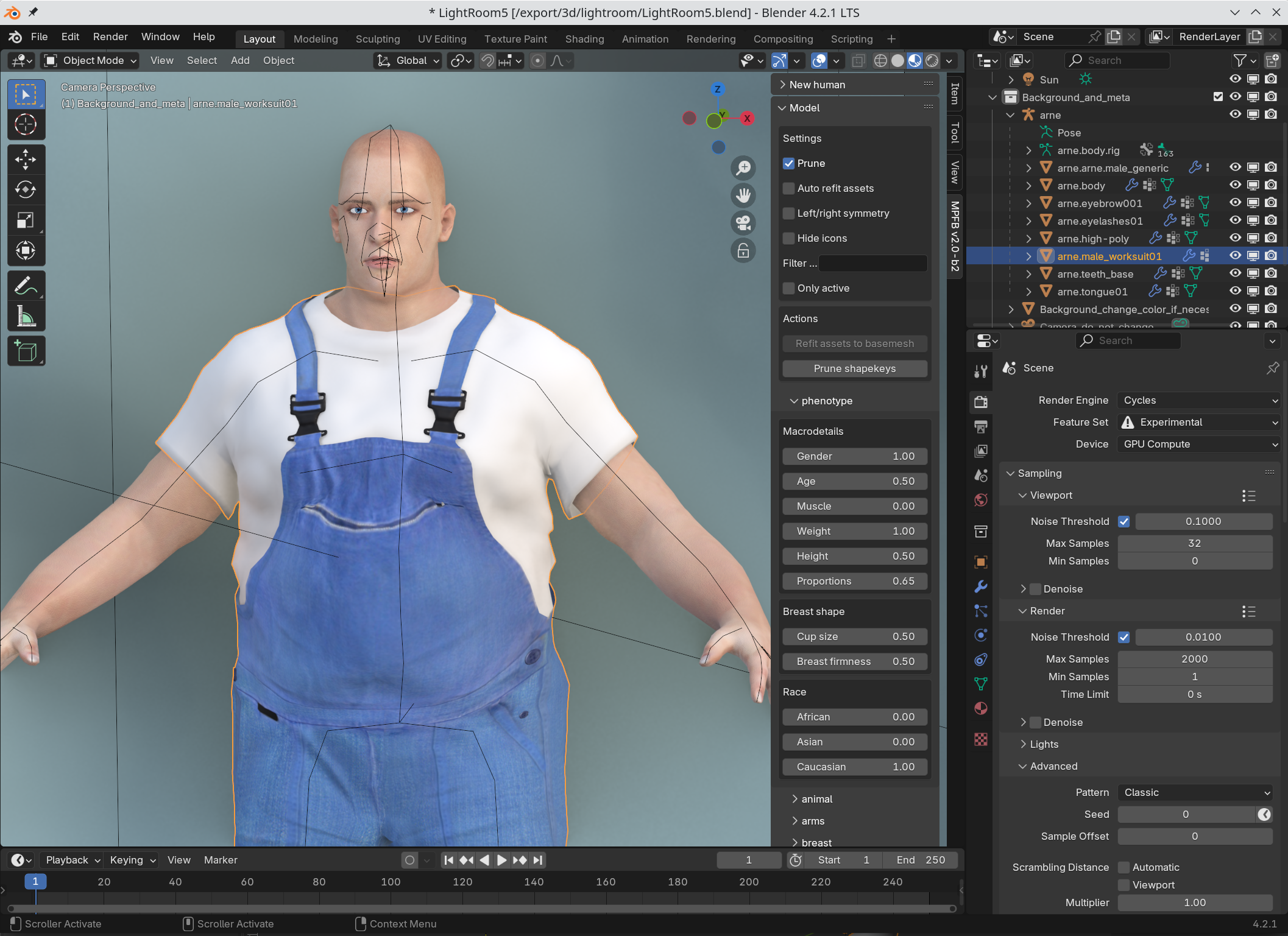
Task: Select the Select Box tool
Action: pos(26,95)
